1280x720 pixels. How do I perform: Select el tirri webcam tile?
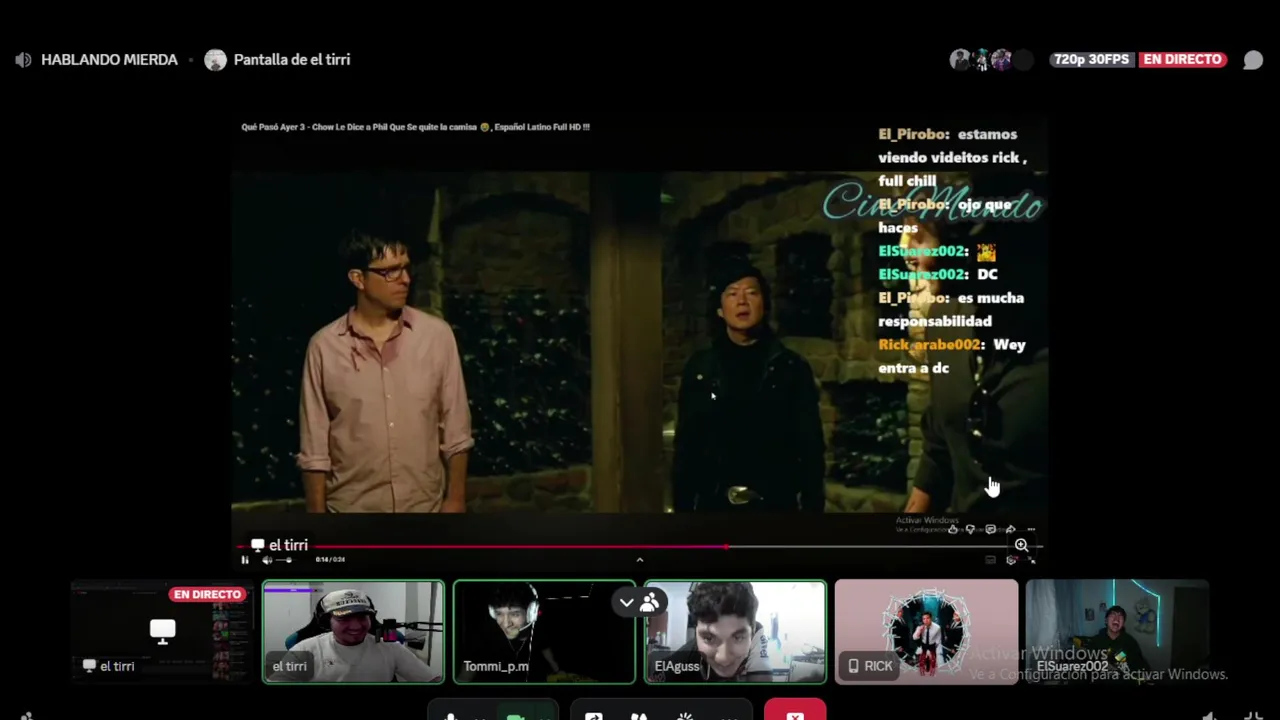[x=353, y=632]
